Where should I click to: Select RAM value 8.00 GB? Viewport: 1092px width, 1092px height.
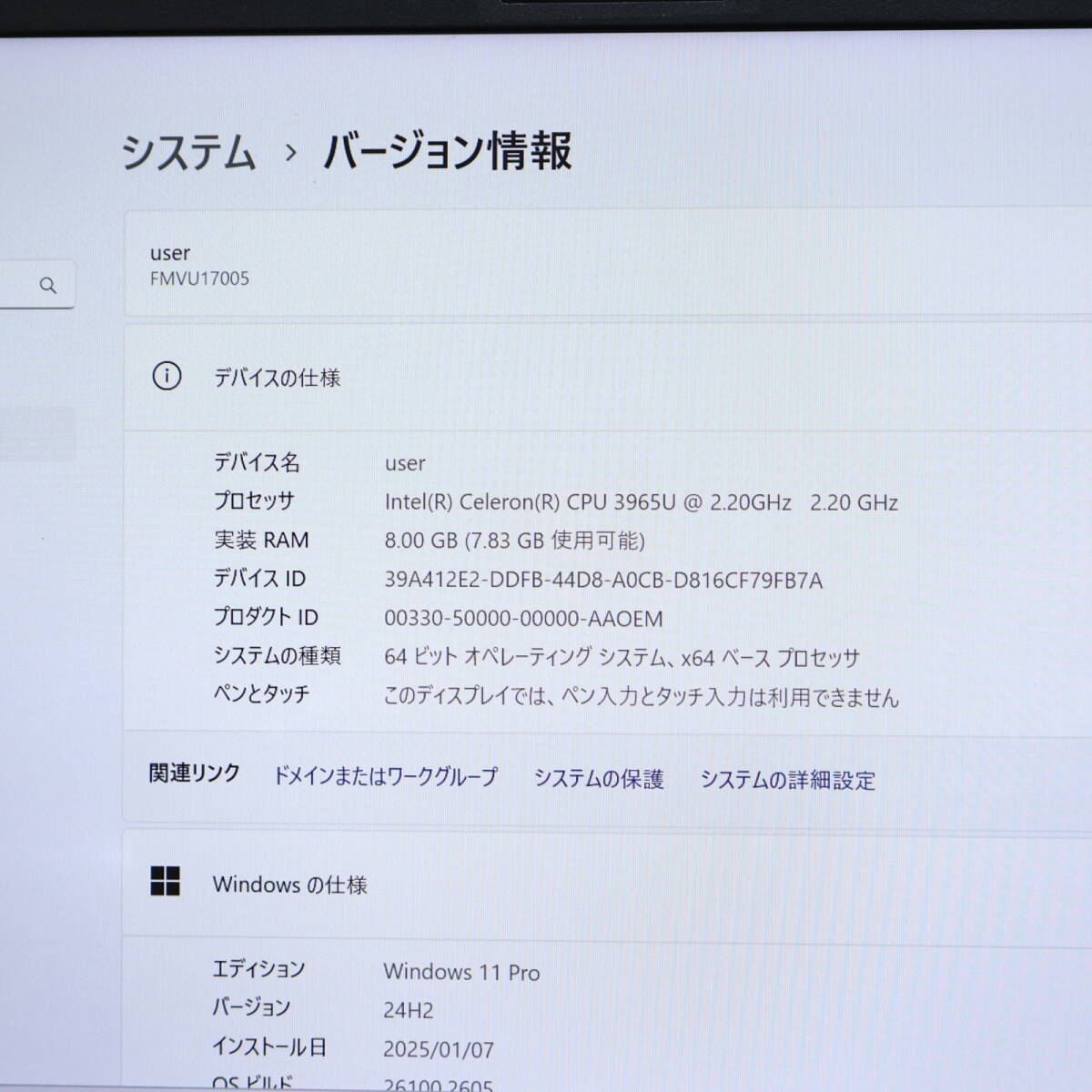tap(514, 541)
